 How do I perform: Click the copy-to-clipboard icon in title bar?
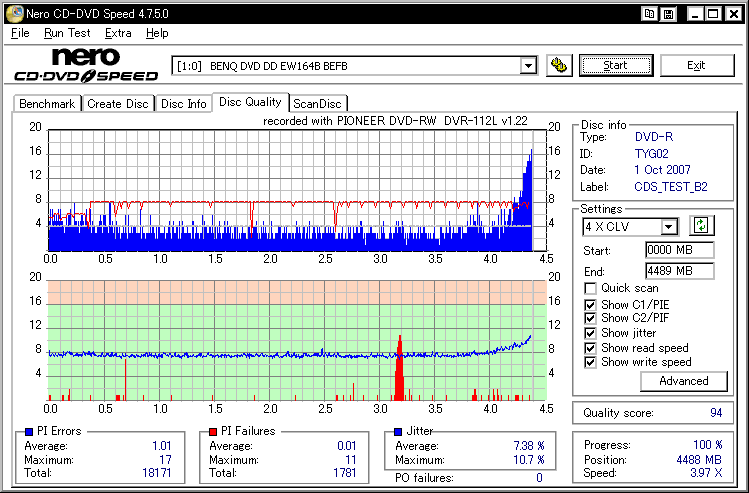[650, 14]
